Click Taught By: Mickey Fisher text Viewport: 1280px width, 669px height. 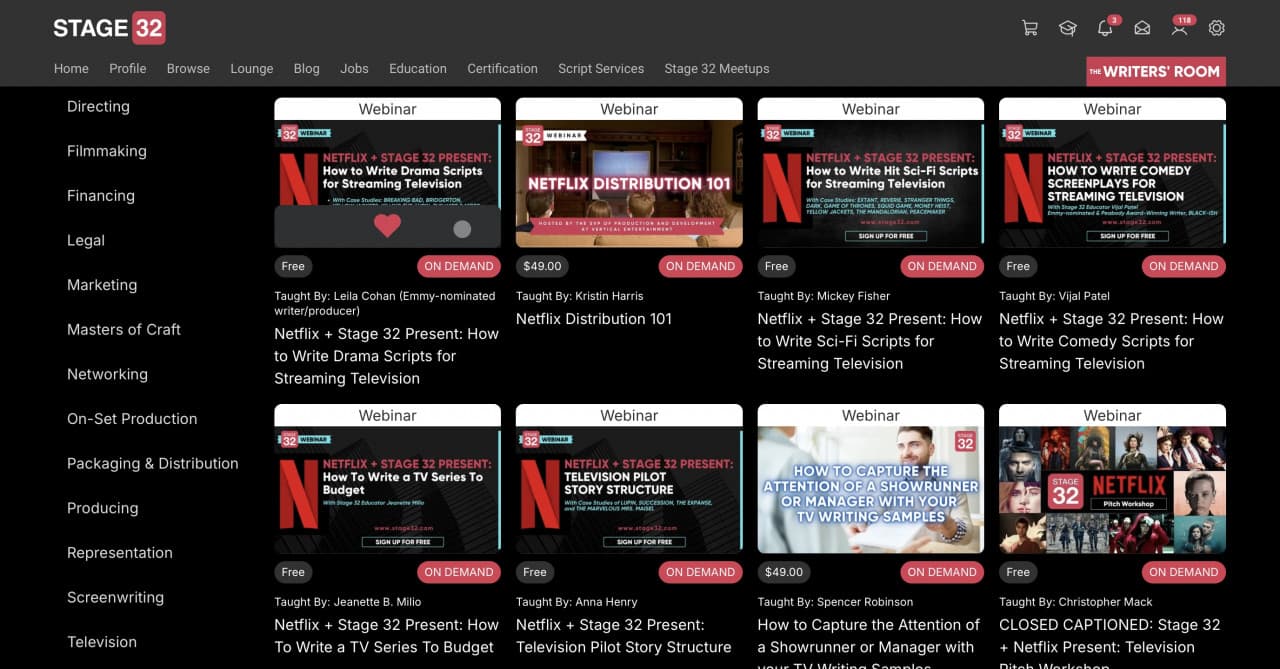point(824,296)
